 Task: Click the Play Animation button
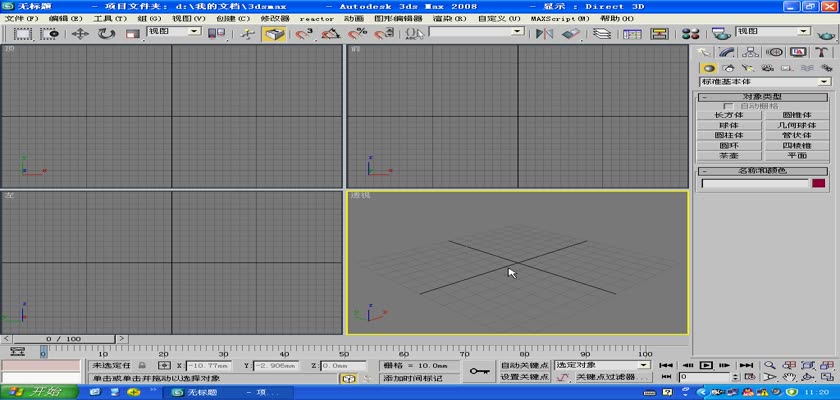click(706, 365)
